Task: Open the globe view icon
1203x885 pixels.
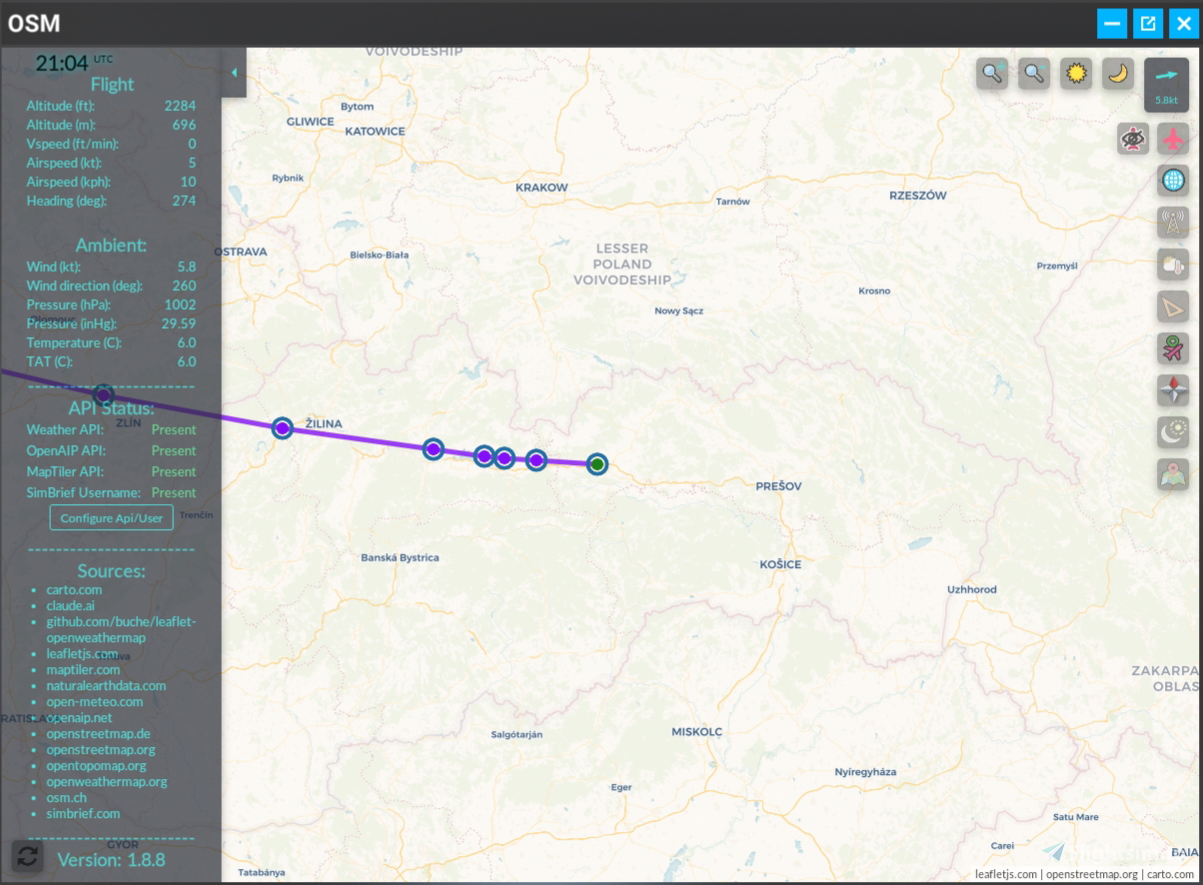Action: (1172, 180)
